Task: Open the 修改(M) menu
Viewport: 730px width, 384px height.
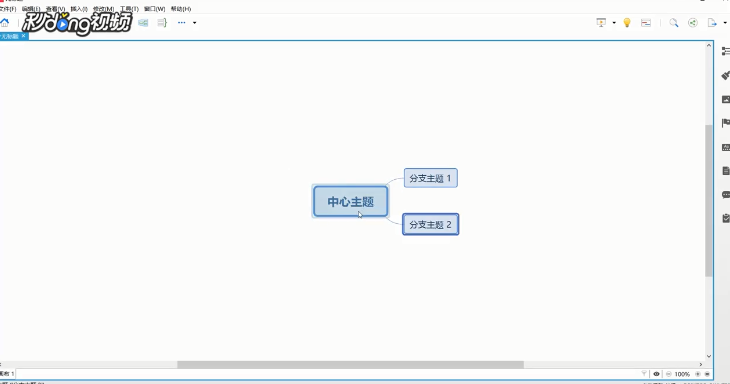Action: [x=103, y=9]
